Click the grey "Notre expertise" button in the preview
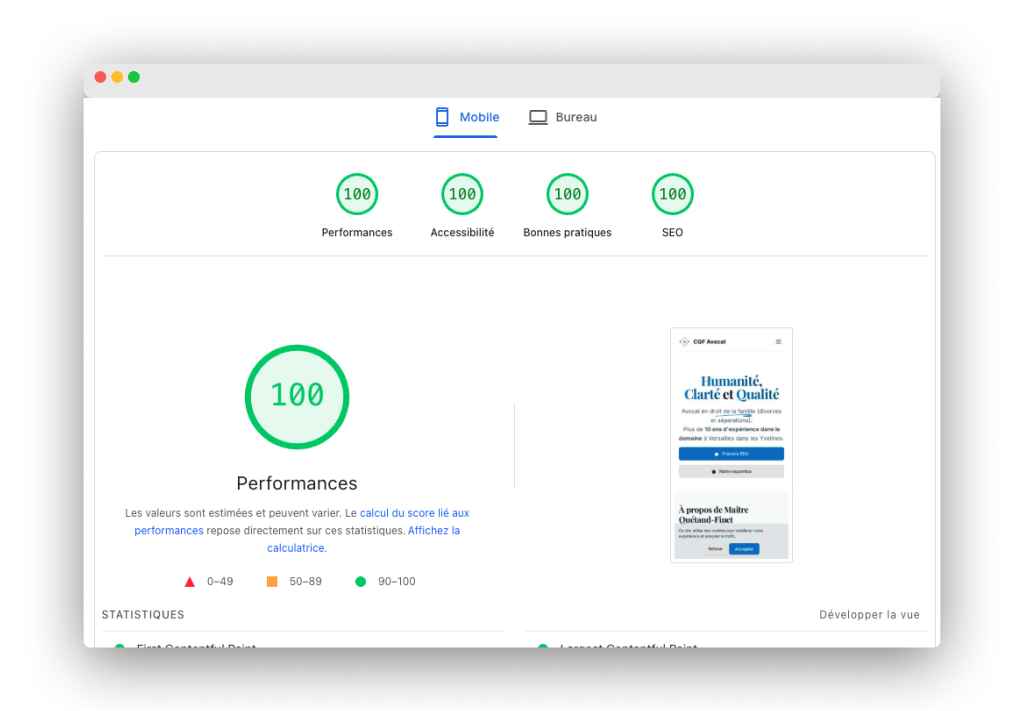 point(731,471)
